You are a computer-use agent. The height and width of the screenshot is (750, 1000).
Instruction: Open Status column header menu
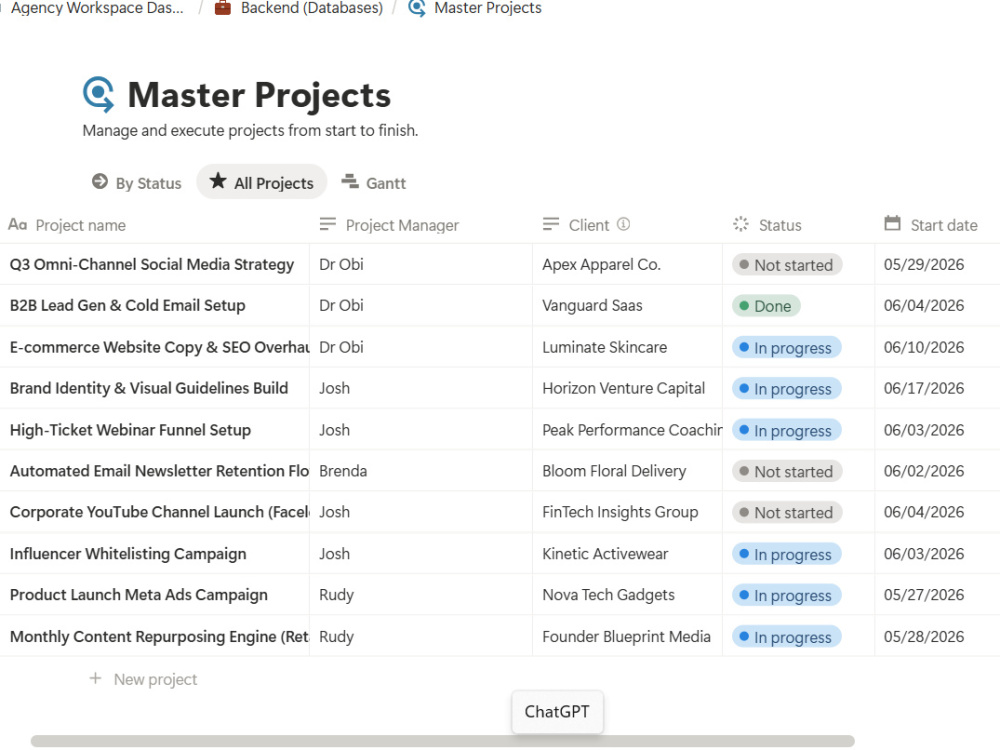[798, 225]
